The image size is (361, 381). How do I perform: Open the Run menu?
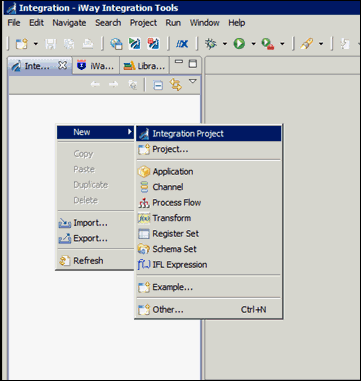(x=173, y=23)
